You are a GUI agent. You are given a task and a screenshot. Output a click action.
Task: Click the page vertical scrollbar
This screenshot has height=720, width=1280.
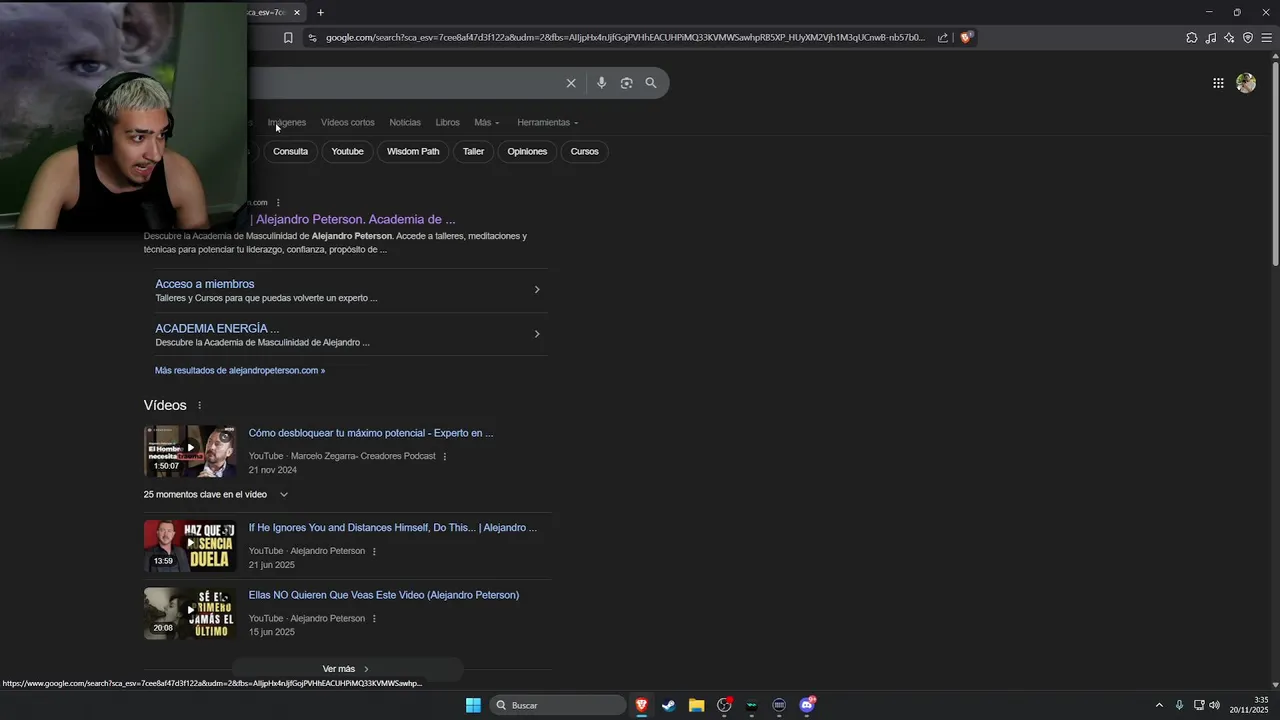tap(1274, 165)
